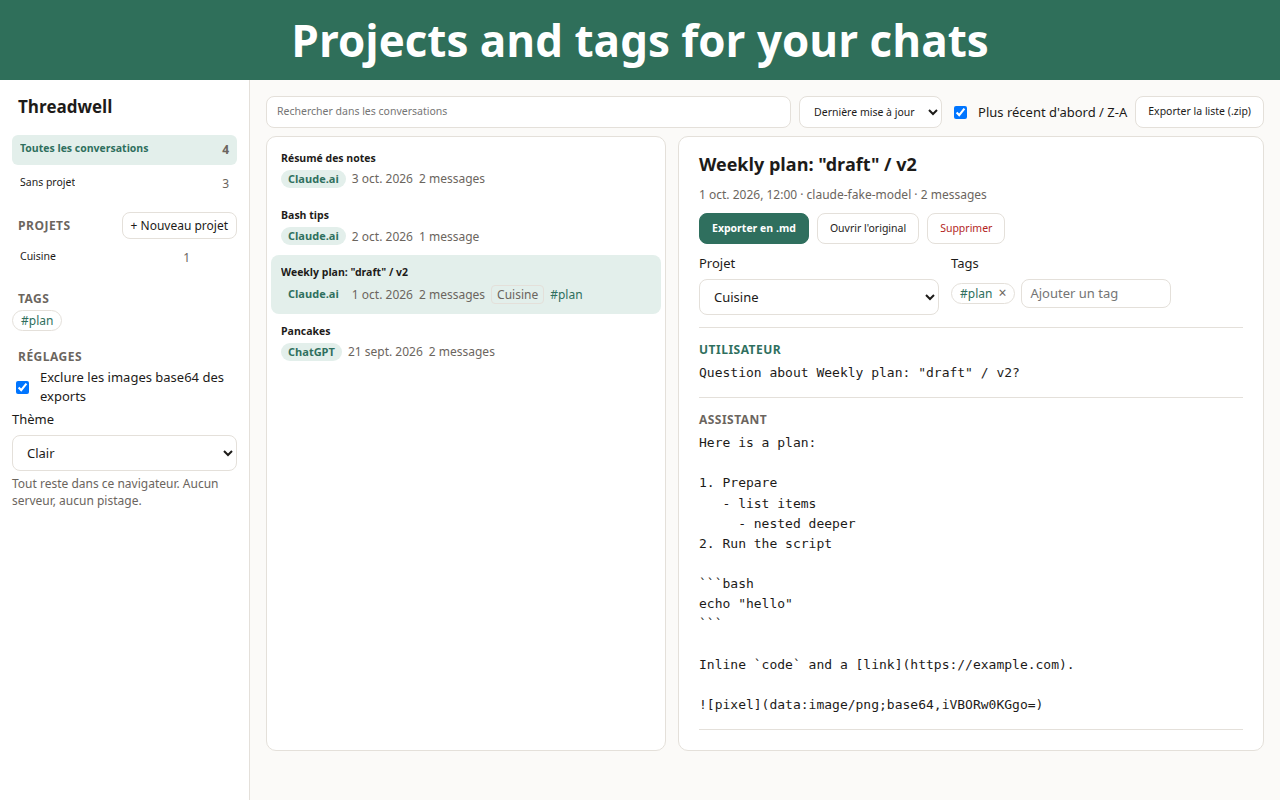Click the detail heading 'Weekly plan: "draft" / v2'
This screenshot has width=1280, height=800.
point(808,165)
